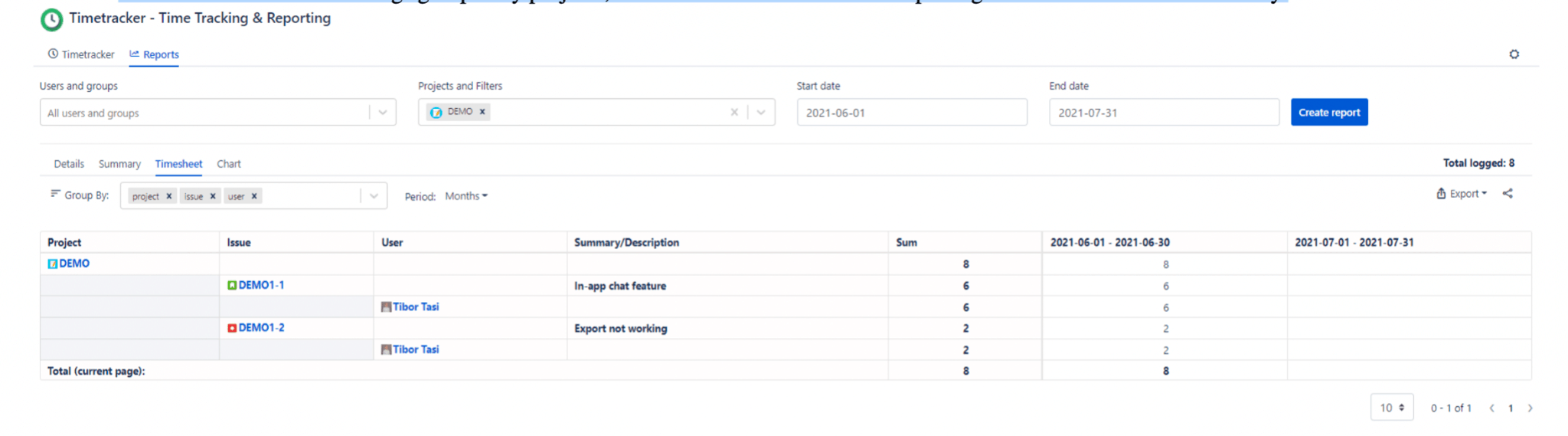Open the Period Months dropdown
This screenshot has width=1568, height=436.
(x=466, y=196)
